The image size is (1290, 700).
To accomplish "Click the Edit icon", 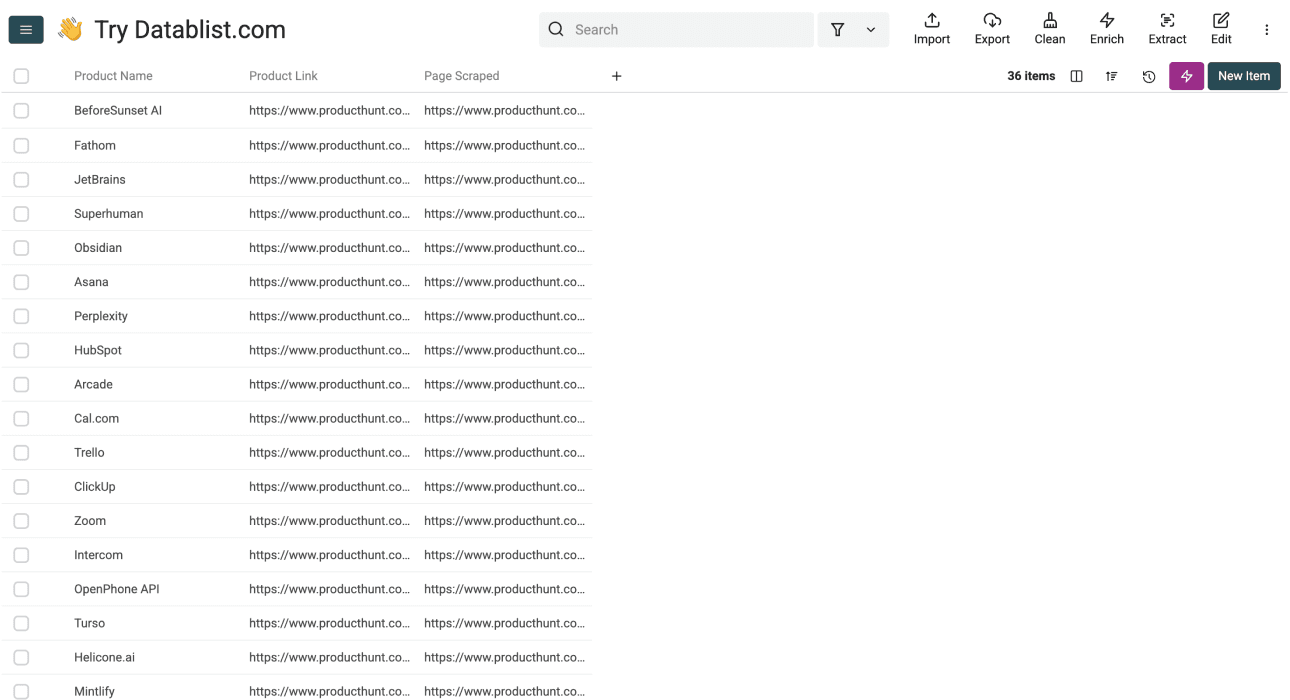I will click(x=1220, y=29).
